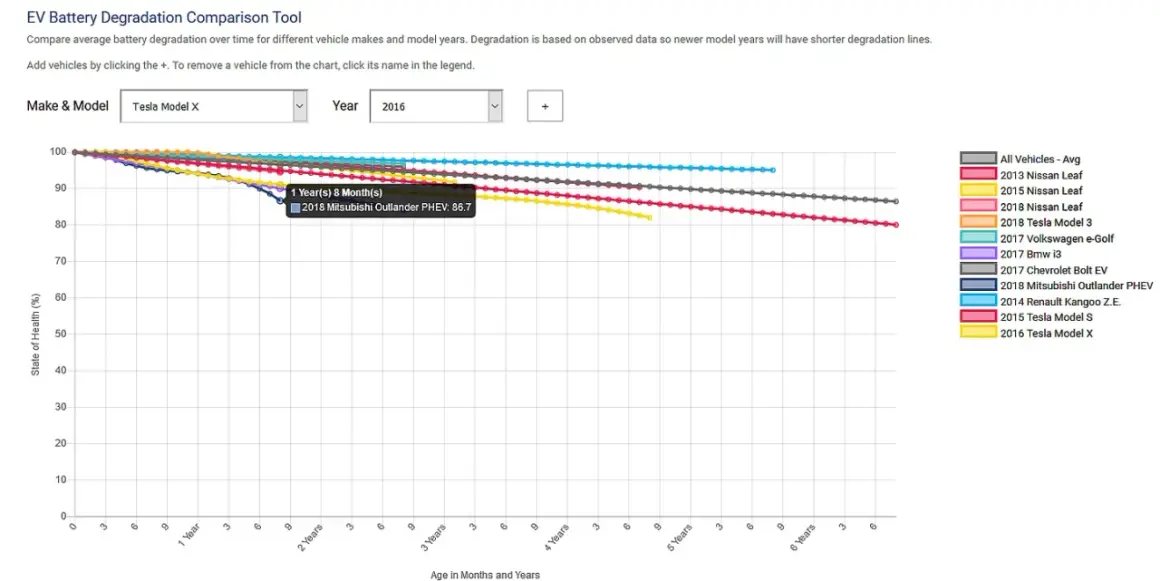The height and width of the screenshot is (581, 1160).
Task: Click end point of Renault Kangoo line
Action: coord(773,170)
